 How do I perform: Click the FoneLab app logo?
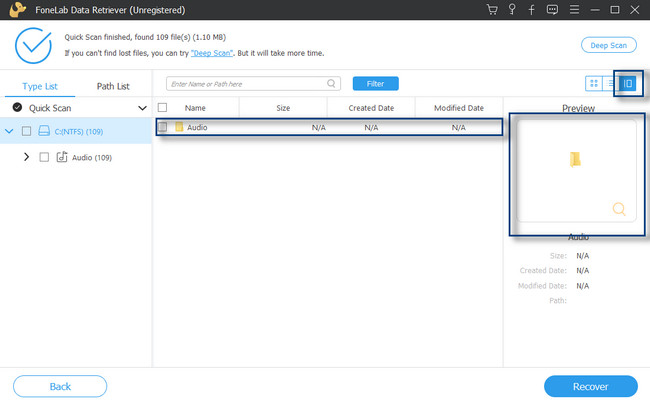pyautogui.click(x=17, y=10)
